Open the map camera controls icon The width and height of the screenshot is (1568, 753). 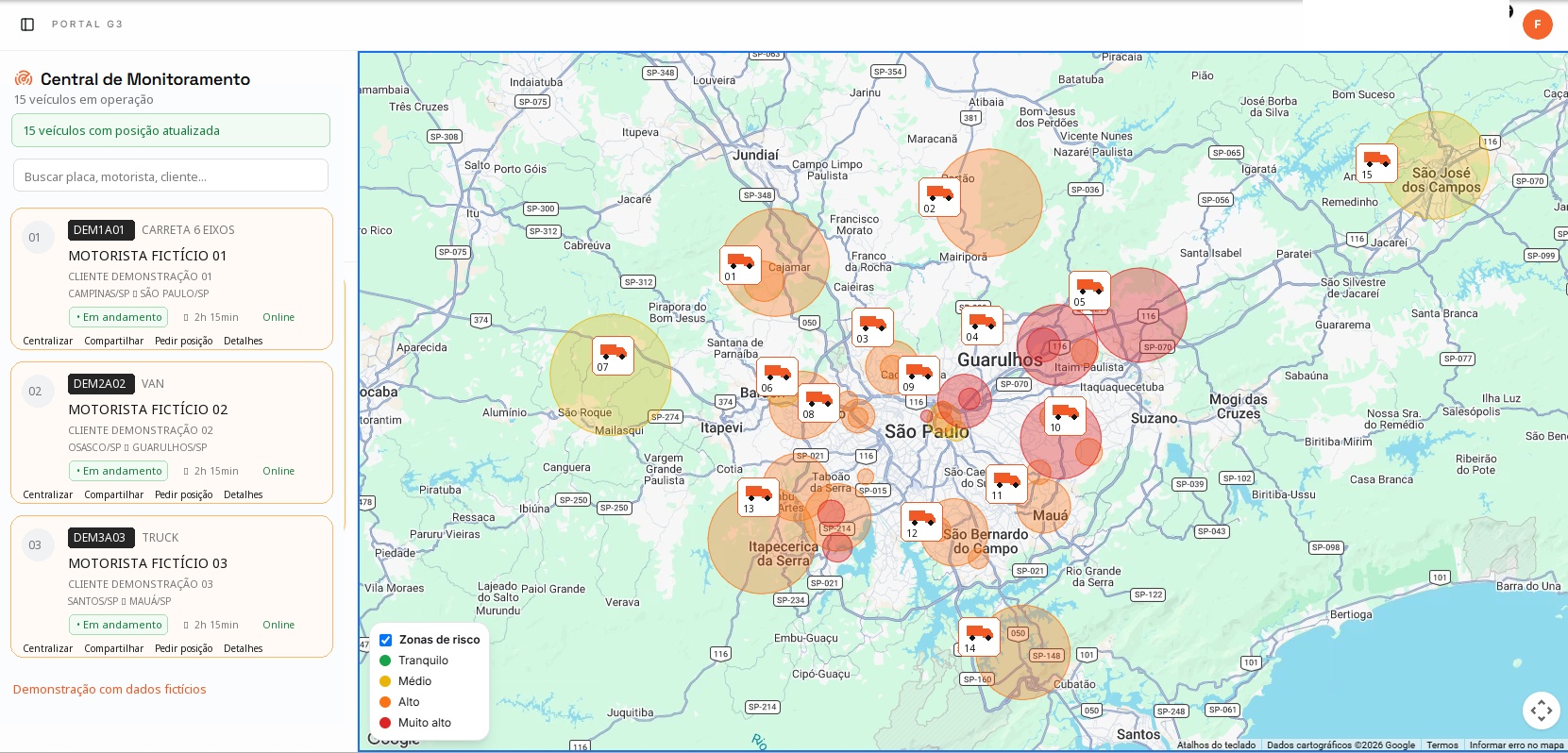(1541, 711)
